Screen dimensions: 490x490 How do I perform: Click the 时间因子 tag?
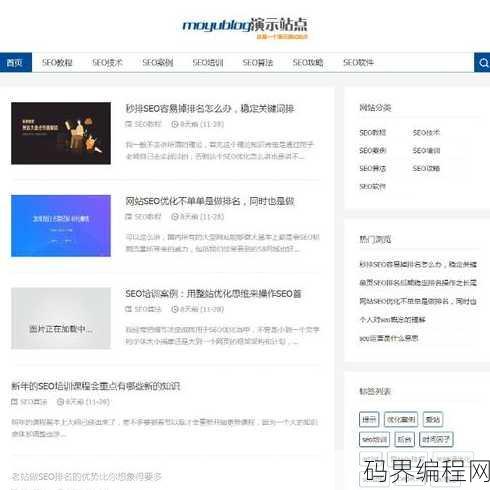tap(436, 440)
